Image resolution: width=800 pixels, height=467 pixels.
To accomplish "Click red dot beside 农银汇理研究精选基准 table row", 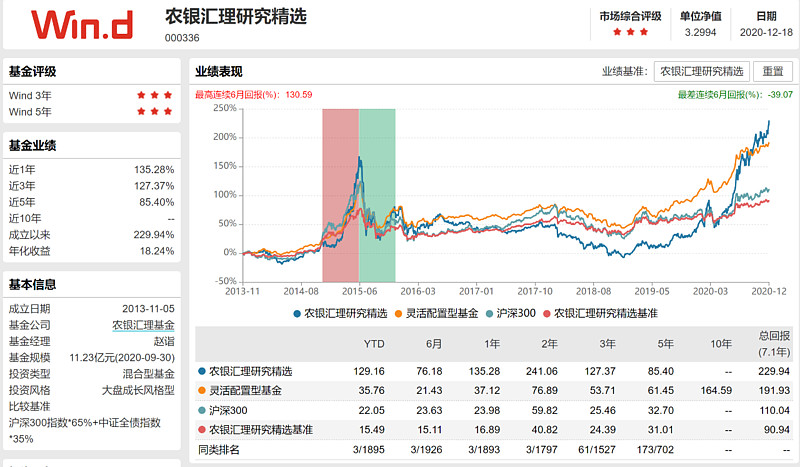I will coord(202,430).
